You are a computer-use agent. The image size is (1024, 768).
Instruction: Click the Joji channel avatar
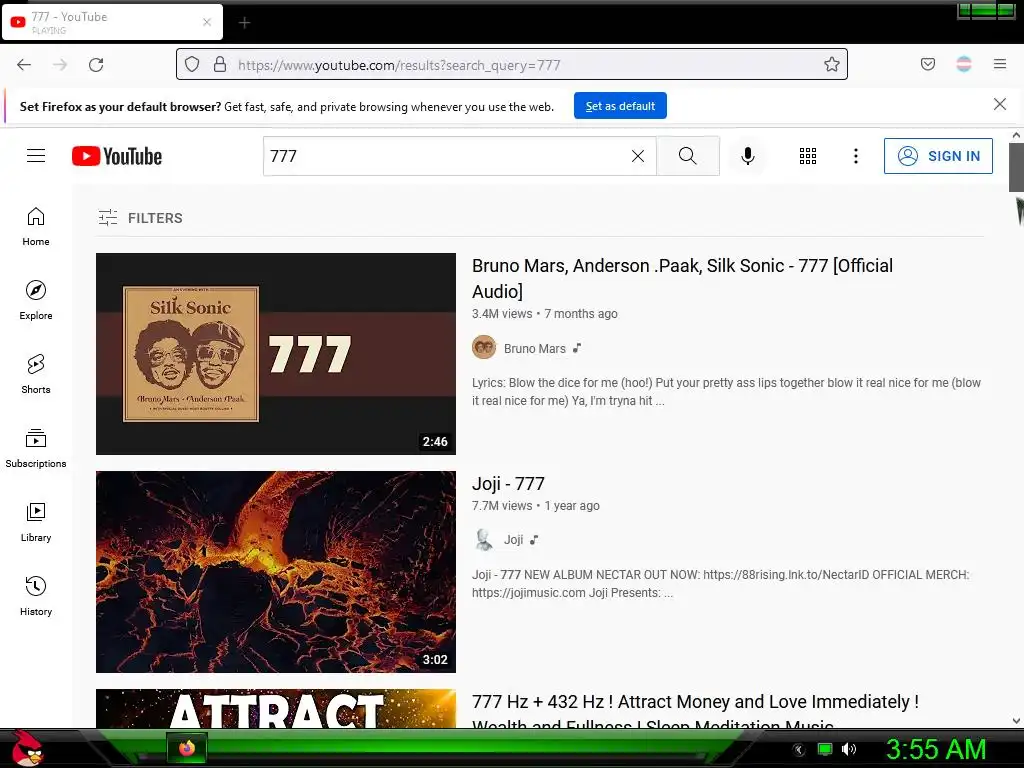tap(484, 539)
